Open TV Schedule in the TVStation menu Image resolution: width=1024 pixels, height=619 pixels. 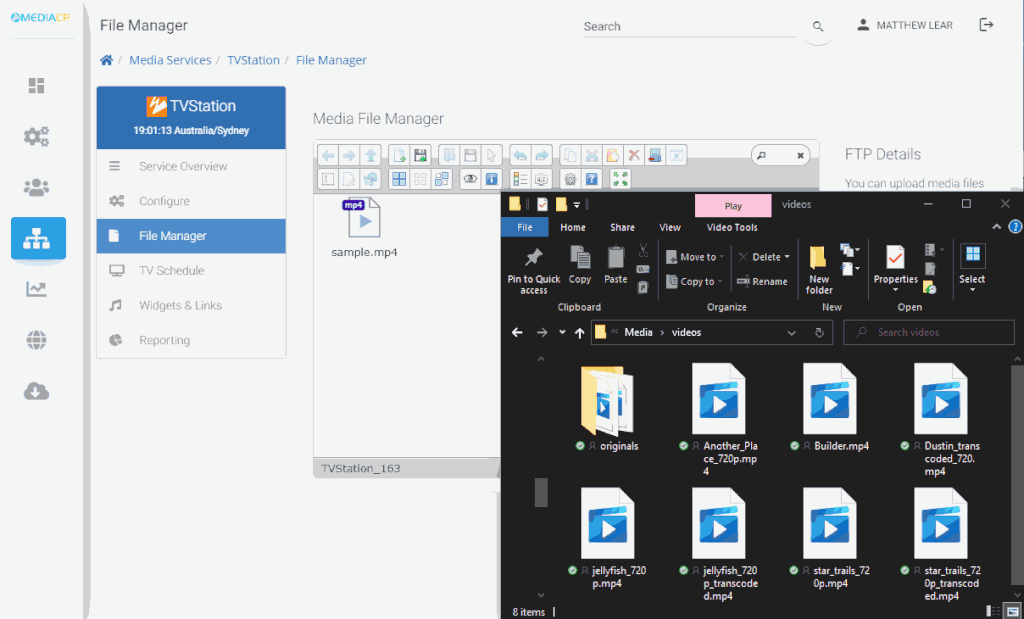point(191,270)
